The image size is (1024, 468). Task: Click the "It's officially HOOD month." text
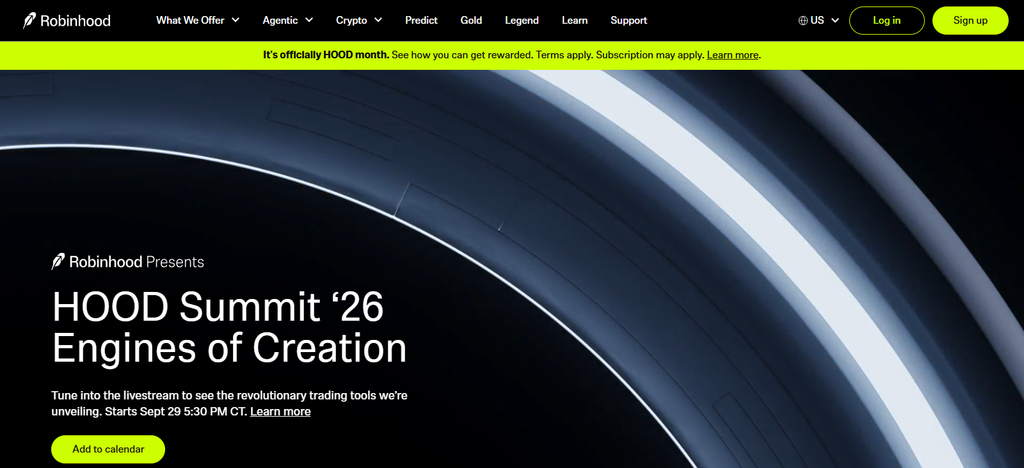(326, 55)
